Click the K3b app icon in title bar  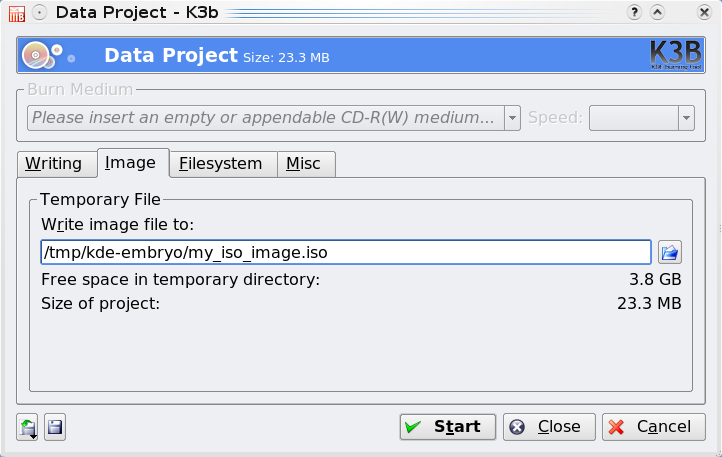click(x=13, y=13)
